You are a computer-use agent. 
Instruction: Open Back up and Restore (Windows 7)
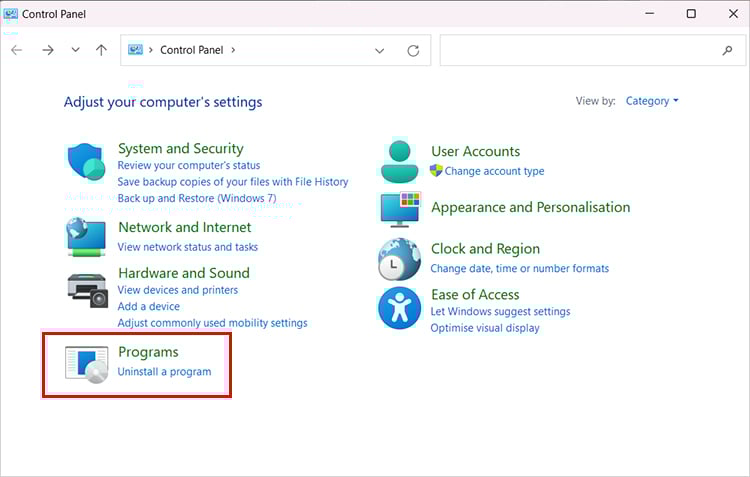pyautogui.click(x=197, y=198)
